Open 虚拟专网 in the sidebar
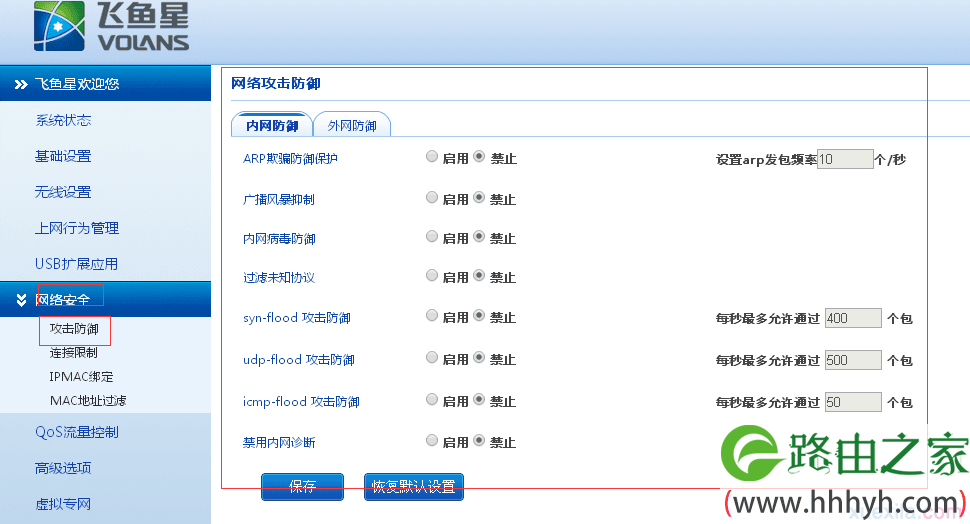Screen dimensions: 970x524 63,504
